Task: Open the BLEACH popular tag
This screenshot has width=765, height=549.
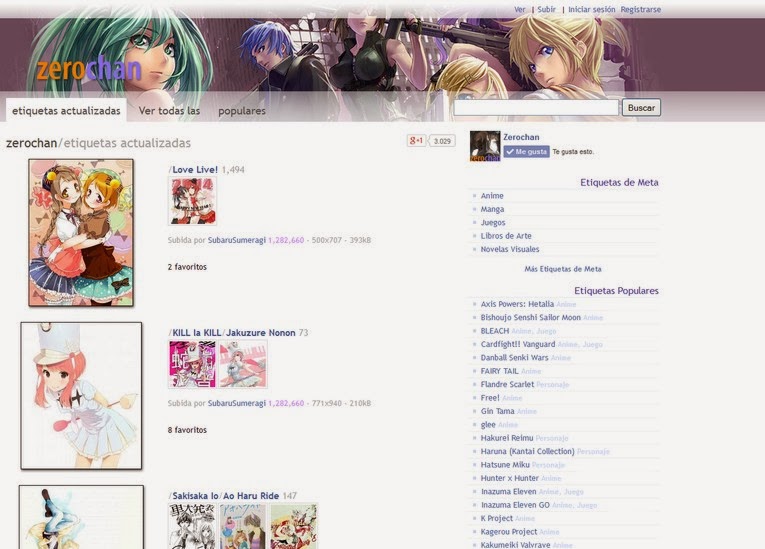Action: coord(495,331)
